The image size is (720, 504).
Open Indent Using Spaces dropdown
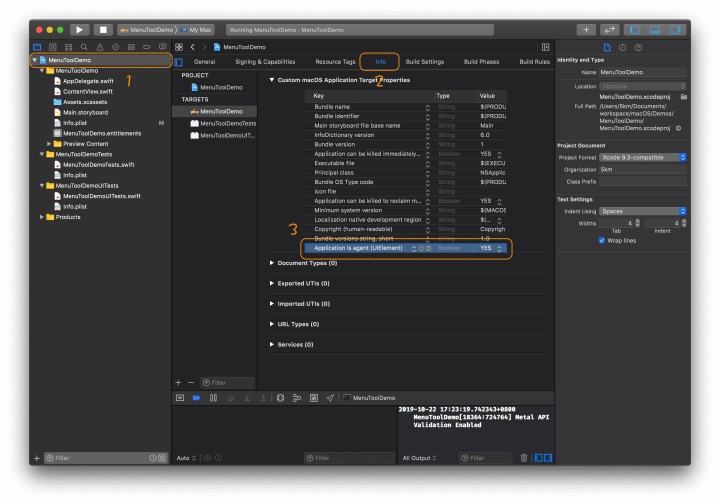[x=643, y=211]
